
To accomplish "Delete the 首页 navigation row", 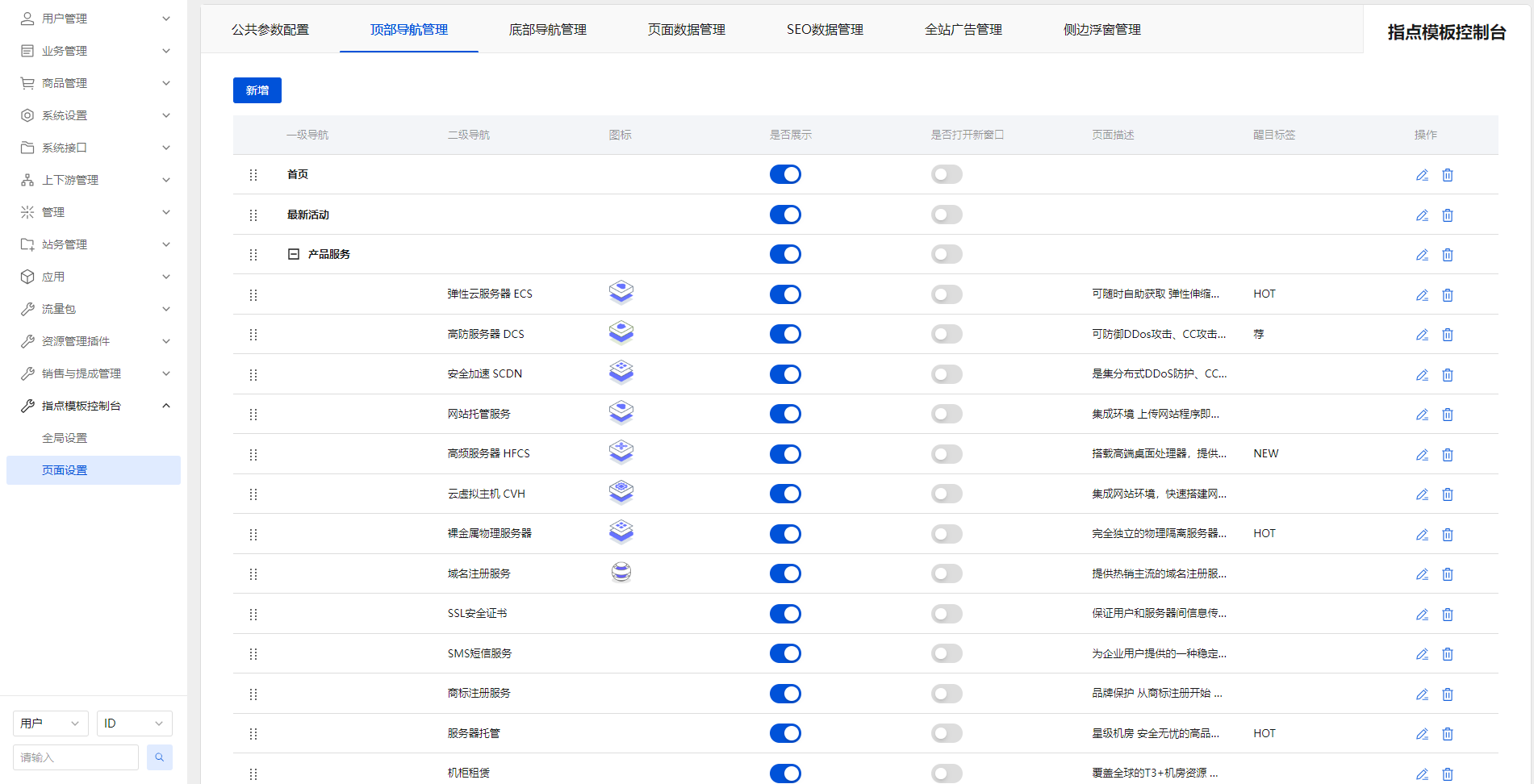I will [x=1448, y=175].
